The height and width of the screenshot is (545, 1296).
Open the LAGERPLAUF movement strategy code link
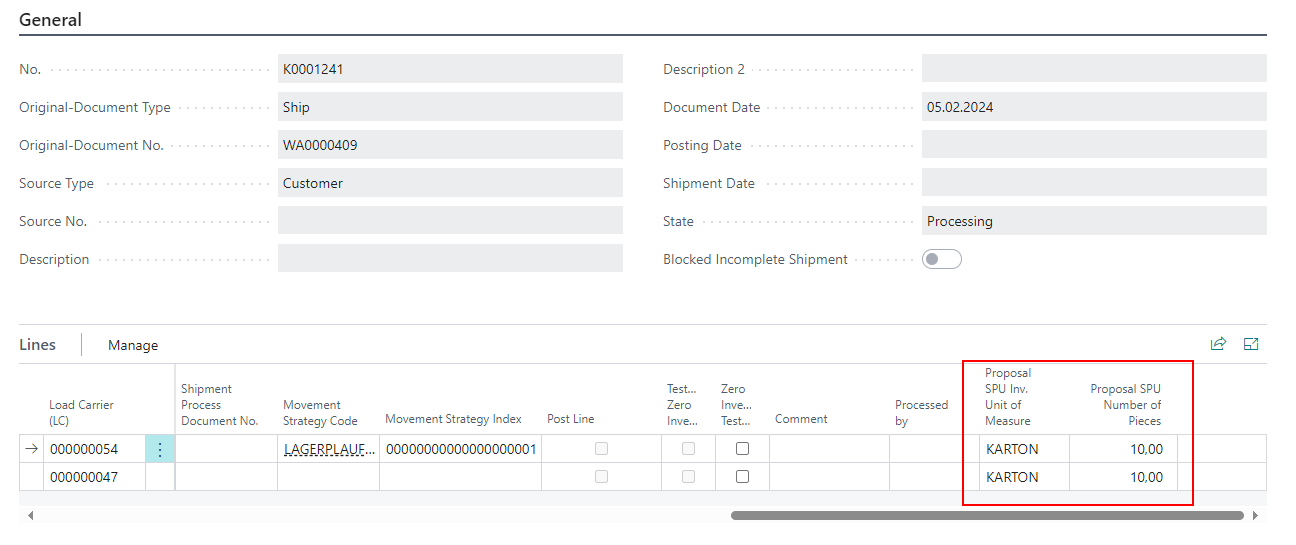click(329, 450)
